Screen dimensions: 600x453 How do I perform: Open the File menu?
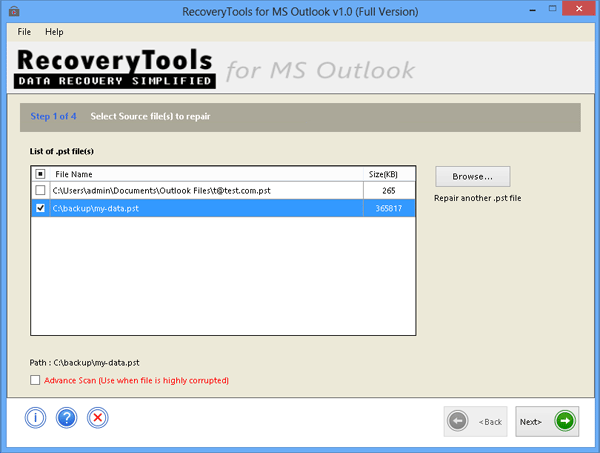click(x=24, y=32)
